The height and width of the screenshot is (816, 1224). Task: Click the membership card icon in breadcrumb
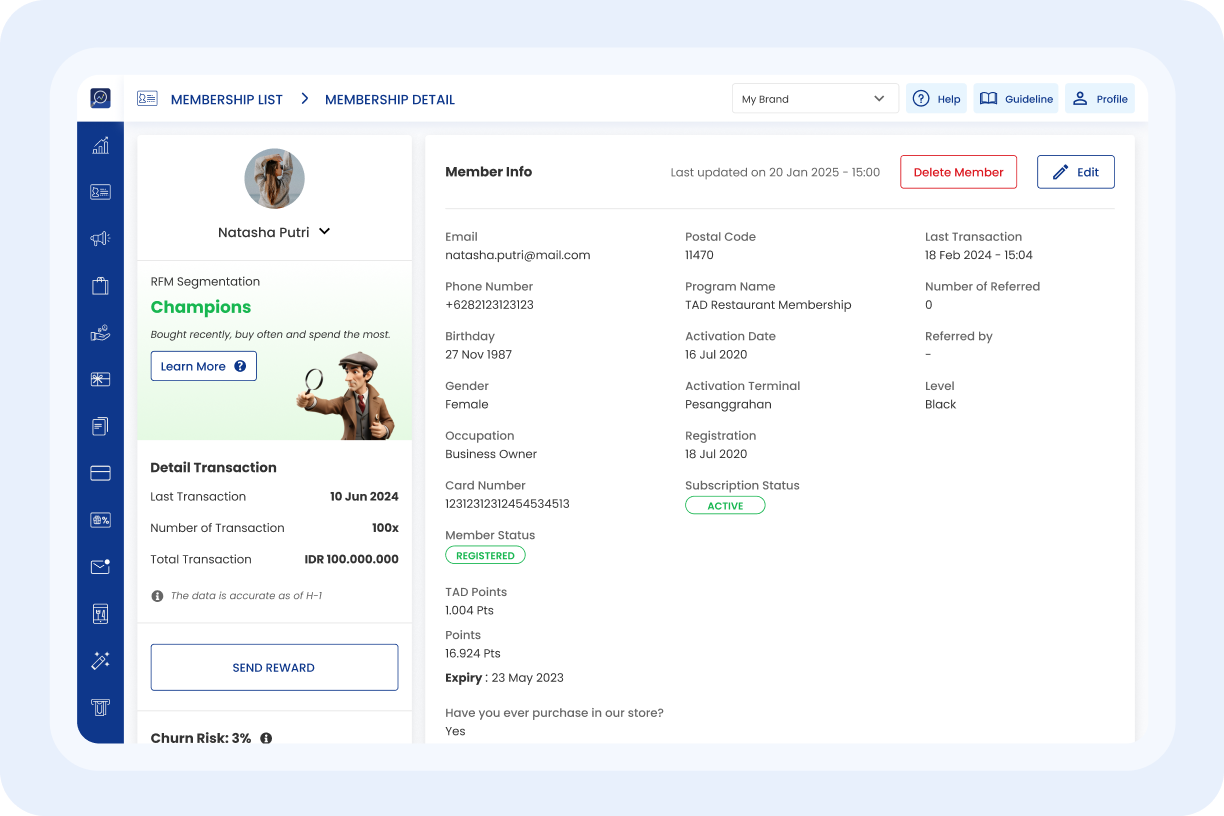(148, 99)
